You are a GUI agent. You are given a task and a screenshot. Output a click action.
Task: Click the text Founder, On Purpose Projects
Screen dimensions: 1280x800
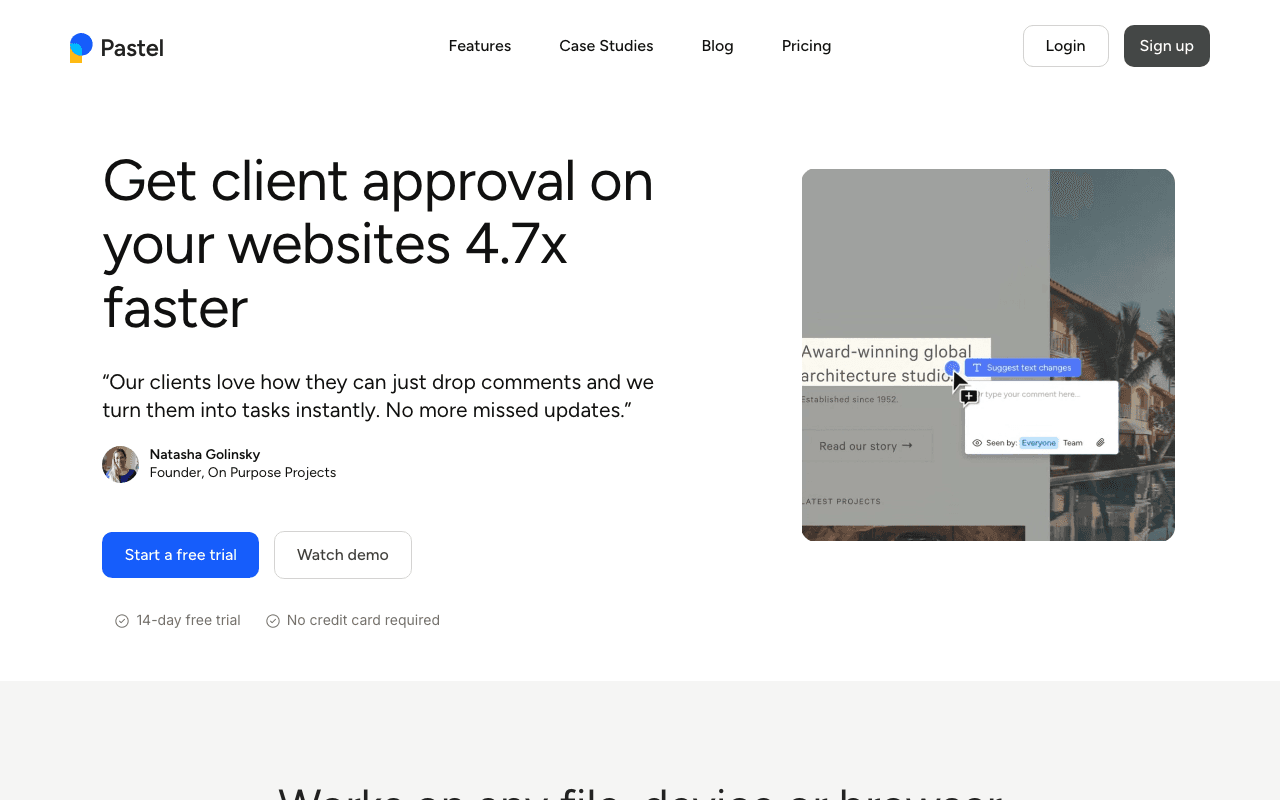243,473
